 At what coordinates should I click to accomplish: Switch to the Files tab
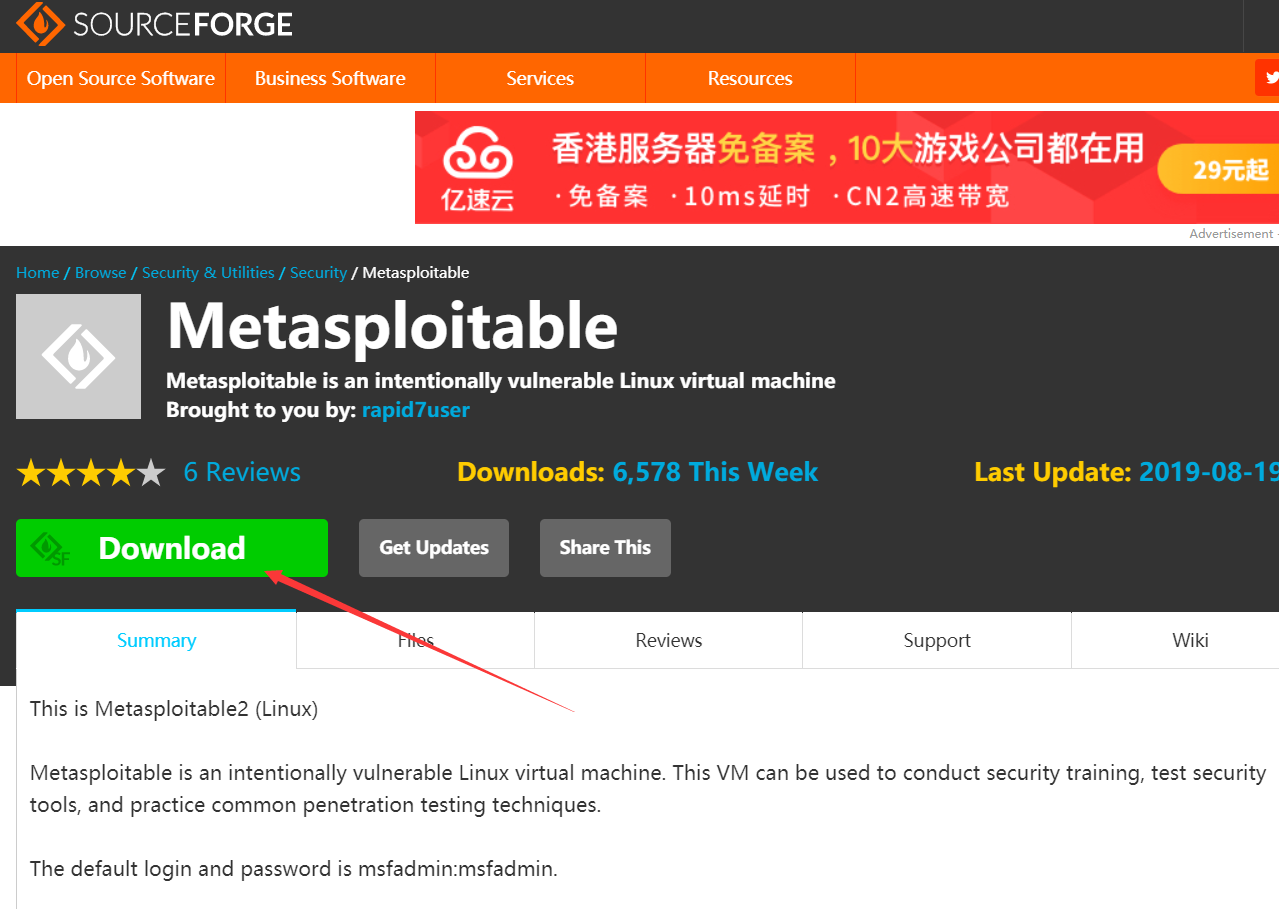pos(415,640)
